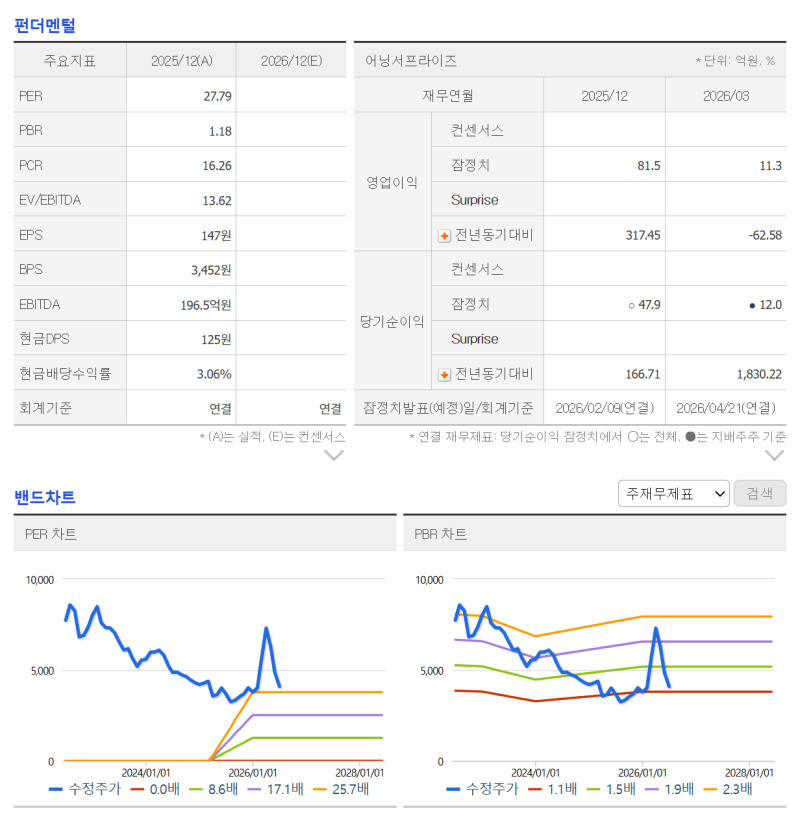Toggle 수정주가 legend in the PER chart
The width and height of the screenshot is (800, 822).
pyautogui.click(x=84, y=789)
